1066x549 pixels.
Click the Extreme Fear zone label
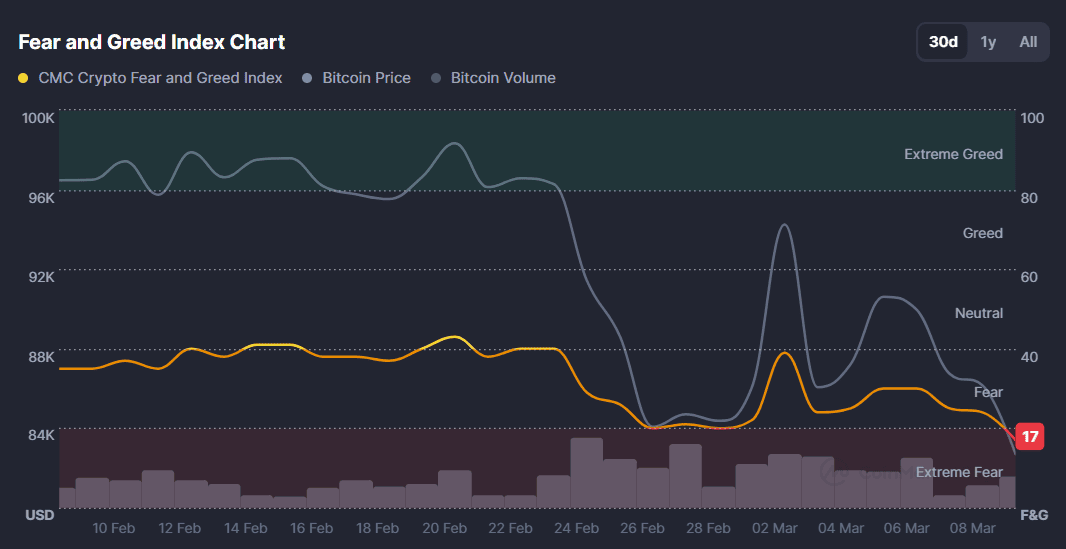tap(959, 472)
